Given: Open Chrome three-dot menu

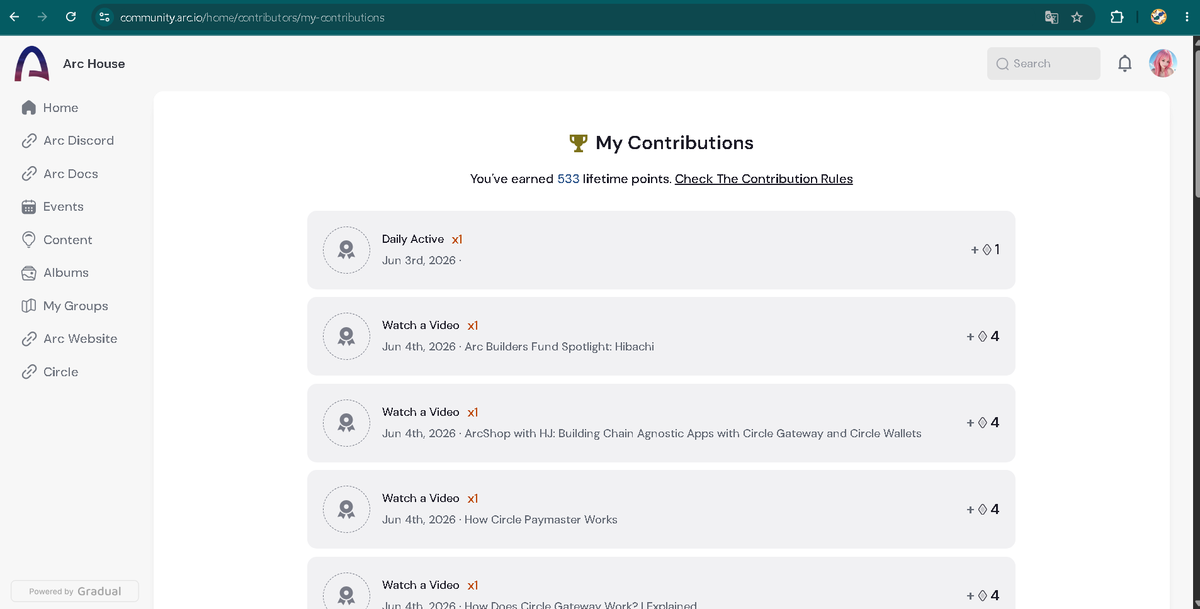Looking at the screenshot, I should (x=1185, y=17).
